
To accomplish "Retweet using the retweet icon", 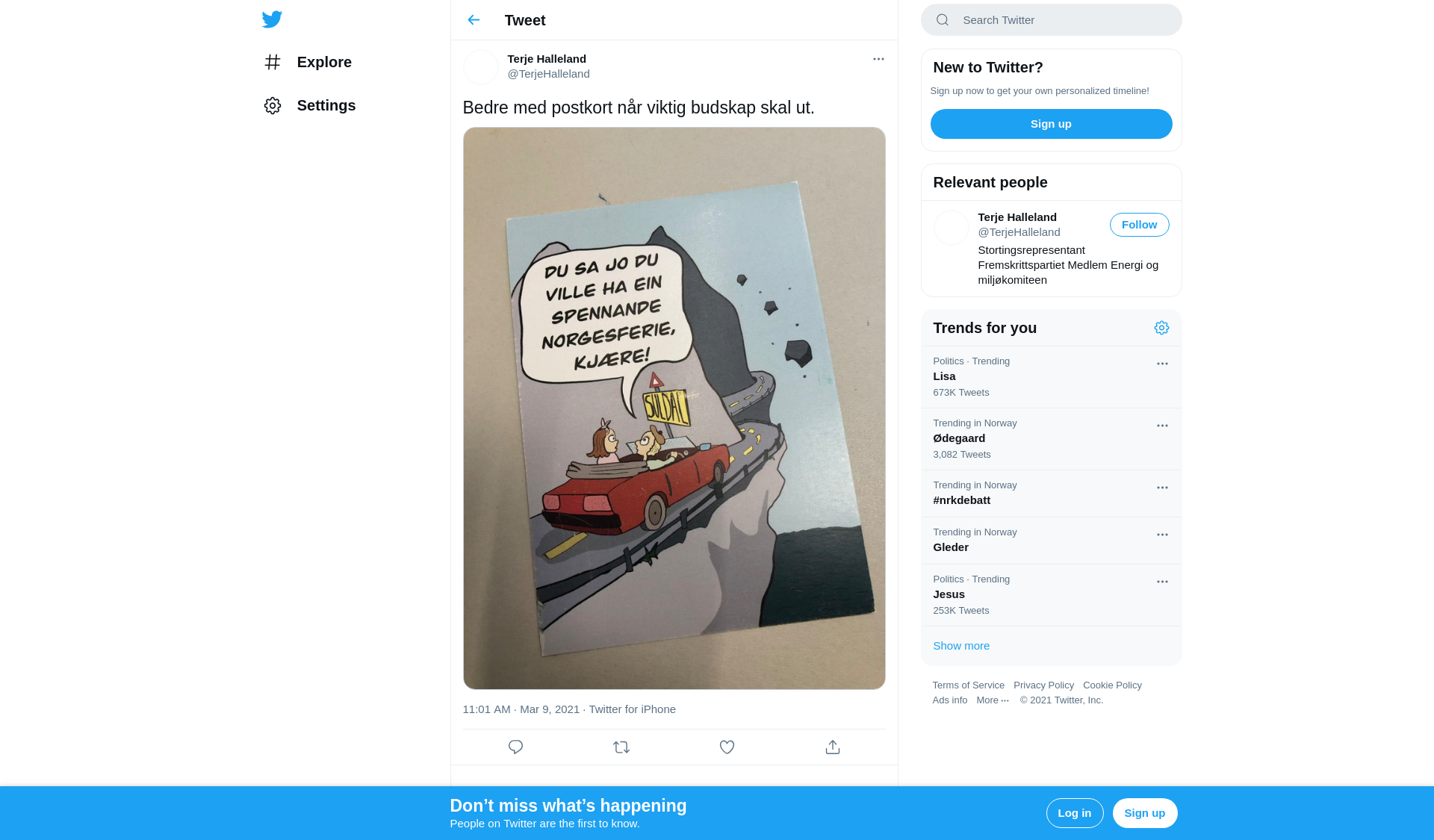I will 621,747.
